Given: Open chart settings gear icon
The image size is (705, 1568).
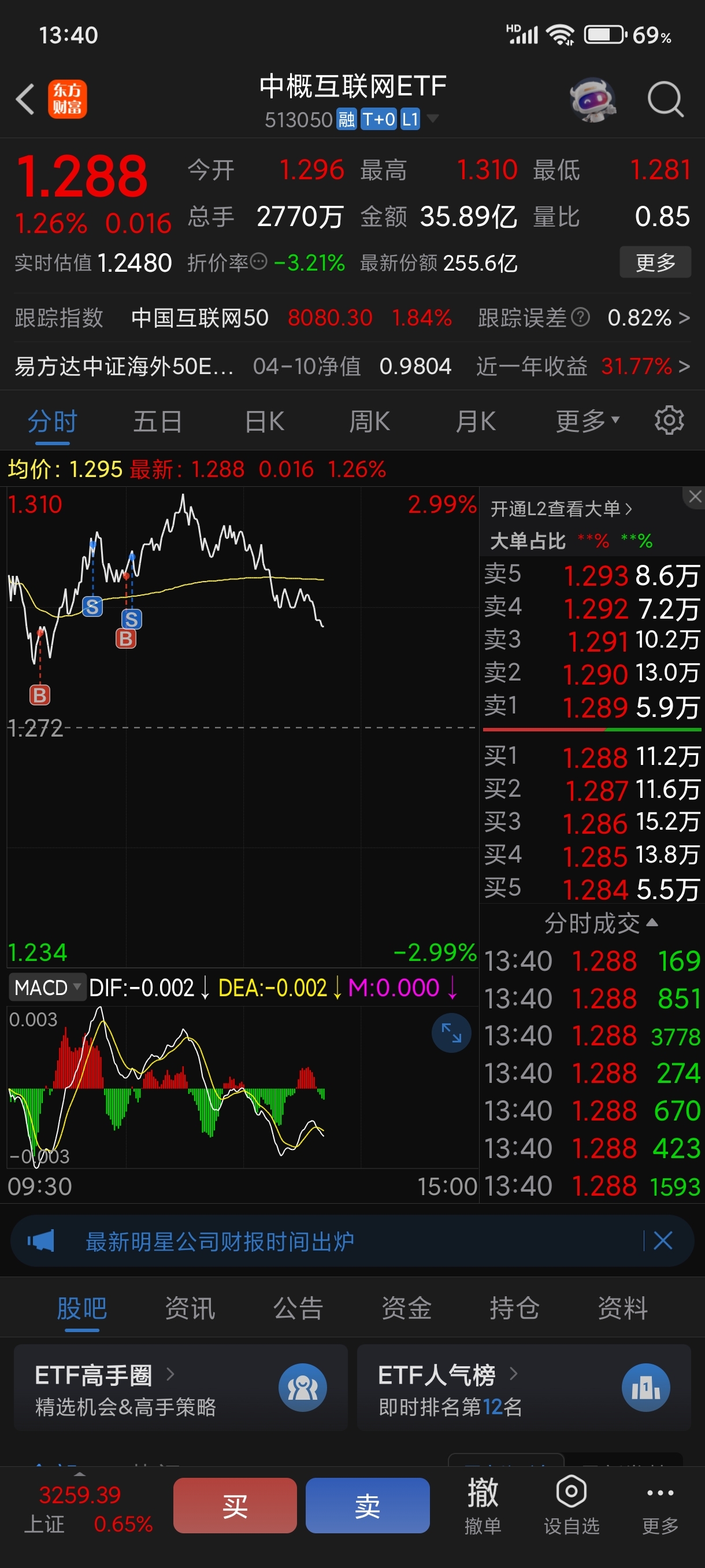Looking at the screenshot, I should [x=669, y=420].
